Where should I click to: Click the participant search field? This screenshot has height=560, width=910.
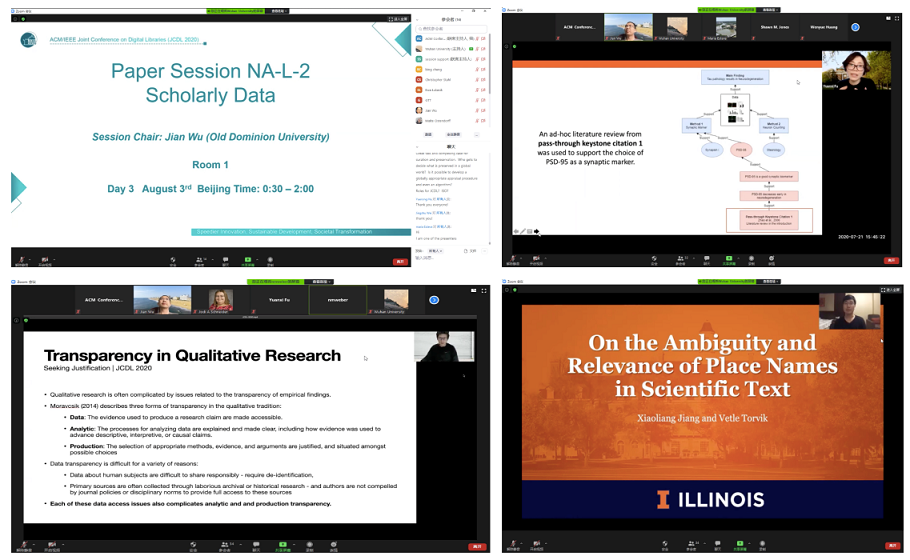[x=452, y=29]
